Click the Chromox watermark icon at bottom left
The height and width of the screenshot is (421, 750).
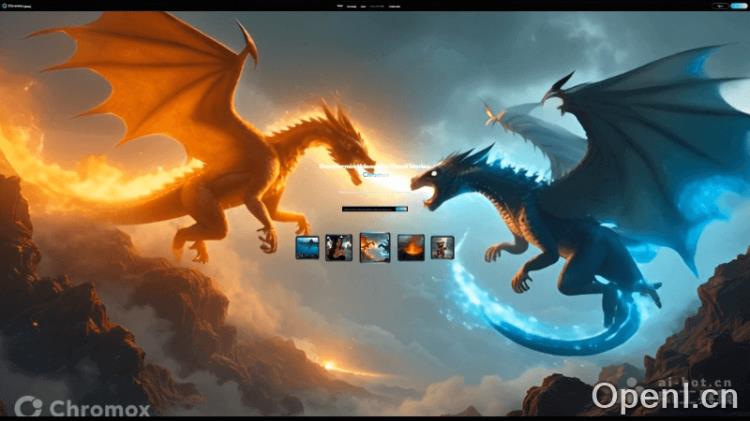click(x=28, y=407)
